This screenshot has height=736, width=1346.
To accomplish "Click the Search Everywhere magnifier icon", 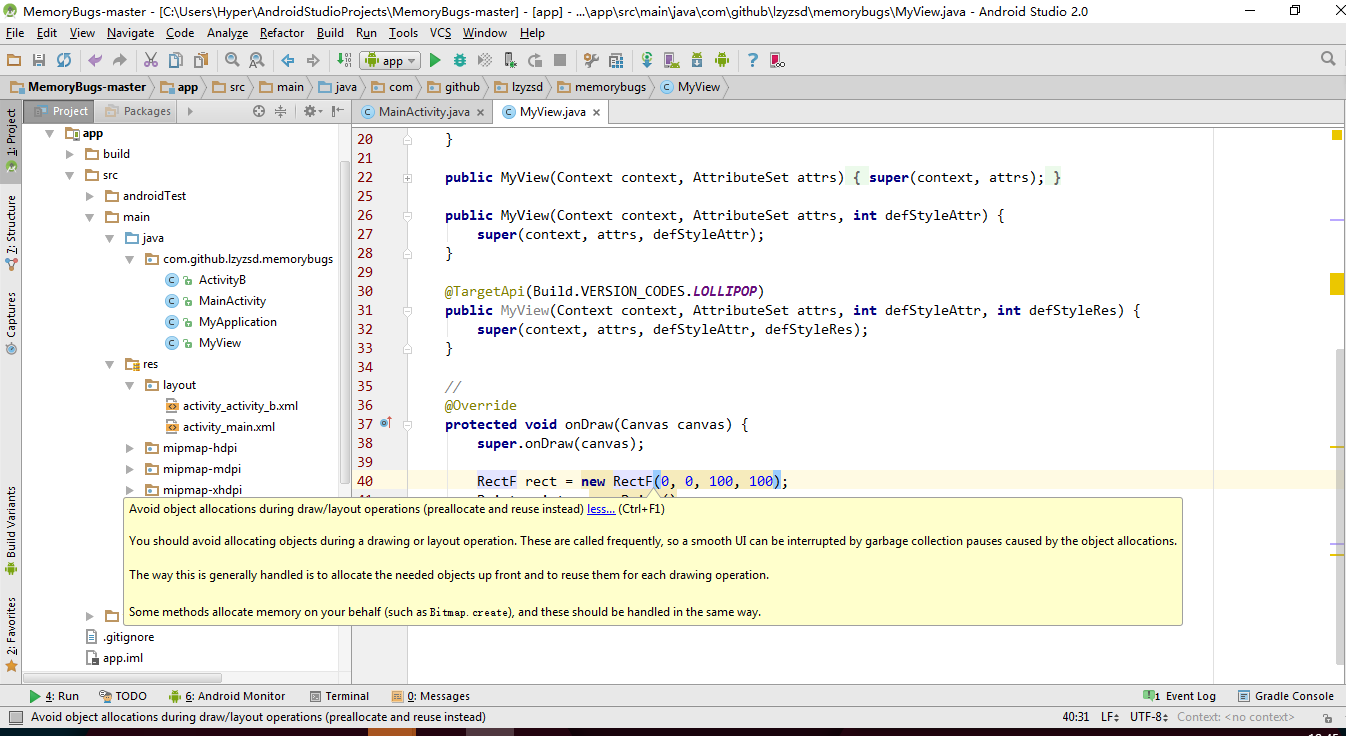I will pyautogui.click(x=1328, y=59).
